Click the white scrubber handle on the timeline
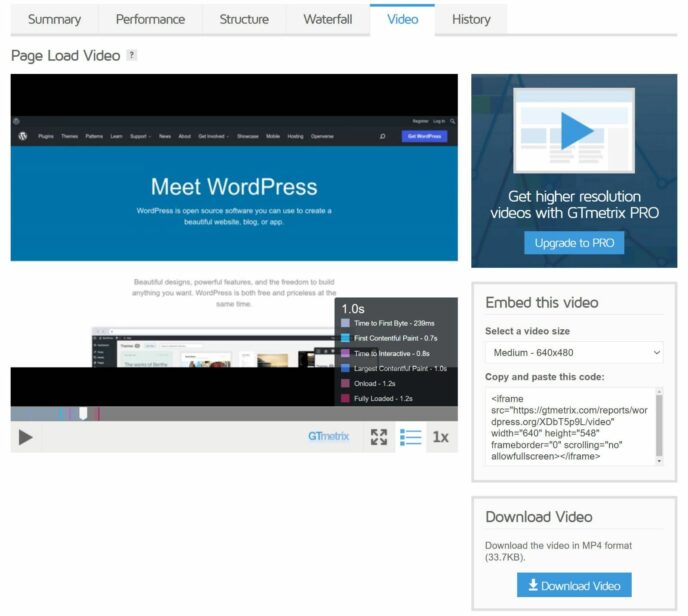 (83, 413)
